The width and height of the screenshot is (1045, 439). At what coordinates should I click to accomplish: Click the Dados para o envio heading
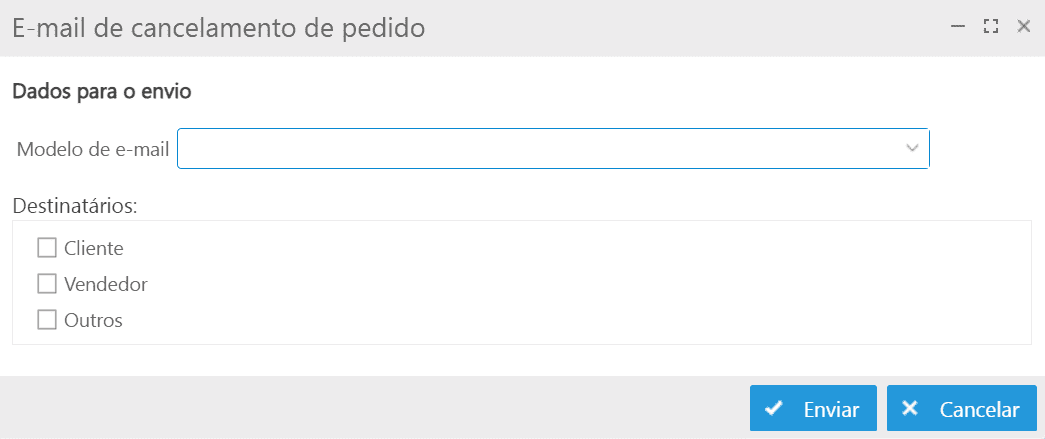(x=101, y=92)
